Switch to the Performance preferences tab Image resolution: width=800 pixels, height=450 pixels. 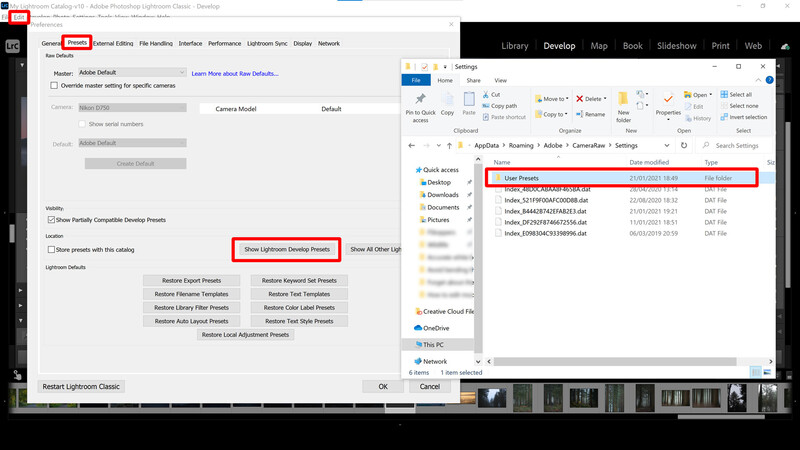click(224, 43)
